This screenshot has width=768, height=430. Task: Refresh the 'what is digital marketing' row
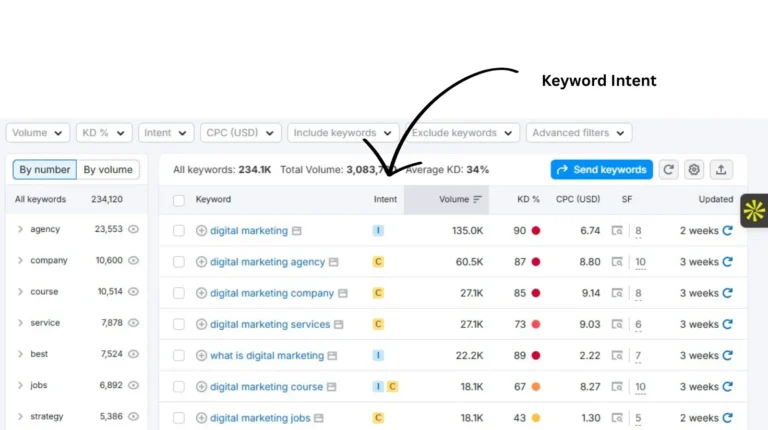(727, 356)
